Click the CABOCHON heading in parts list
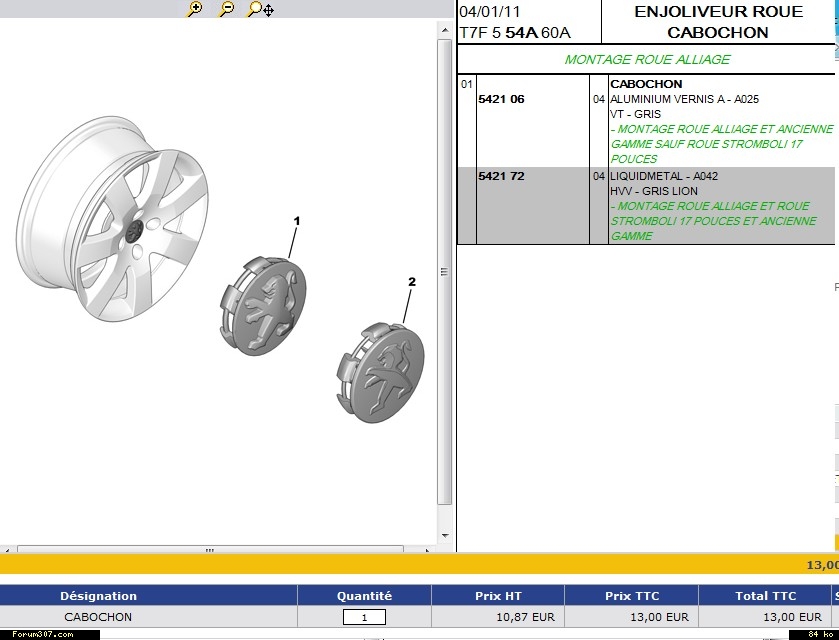839x640 pixels. tap(646, 84)
